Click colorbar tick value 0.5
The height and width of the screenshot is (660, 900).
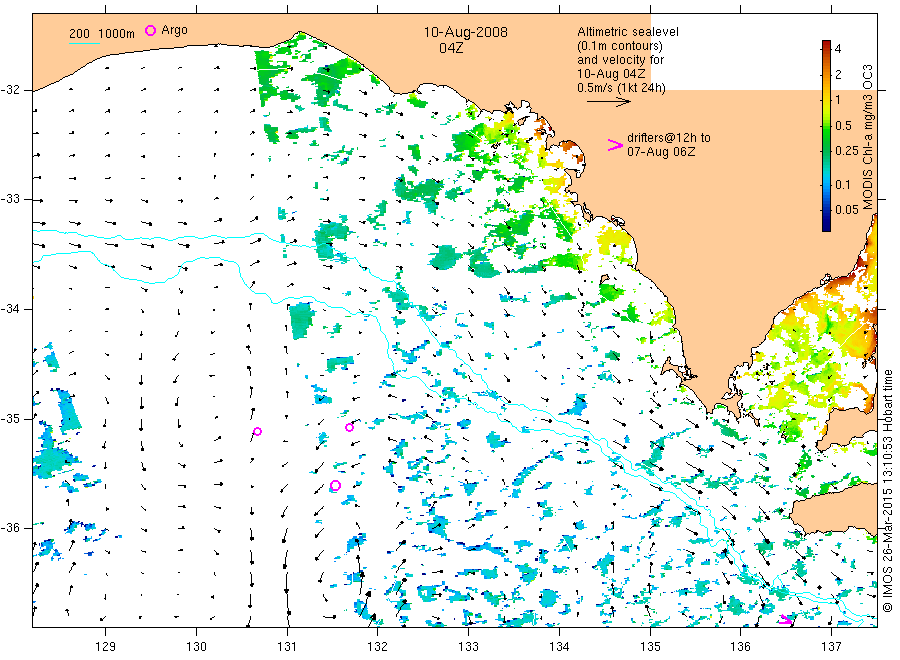tap(843, 125)
